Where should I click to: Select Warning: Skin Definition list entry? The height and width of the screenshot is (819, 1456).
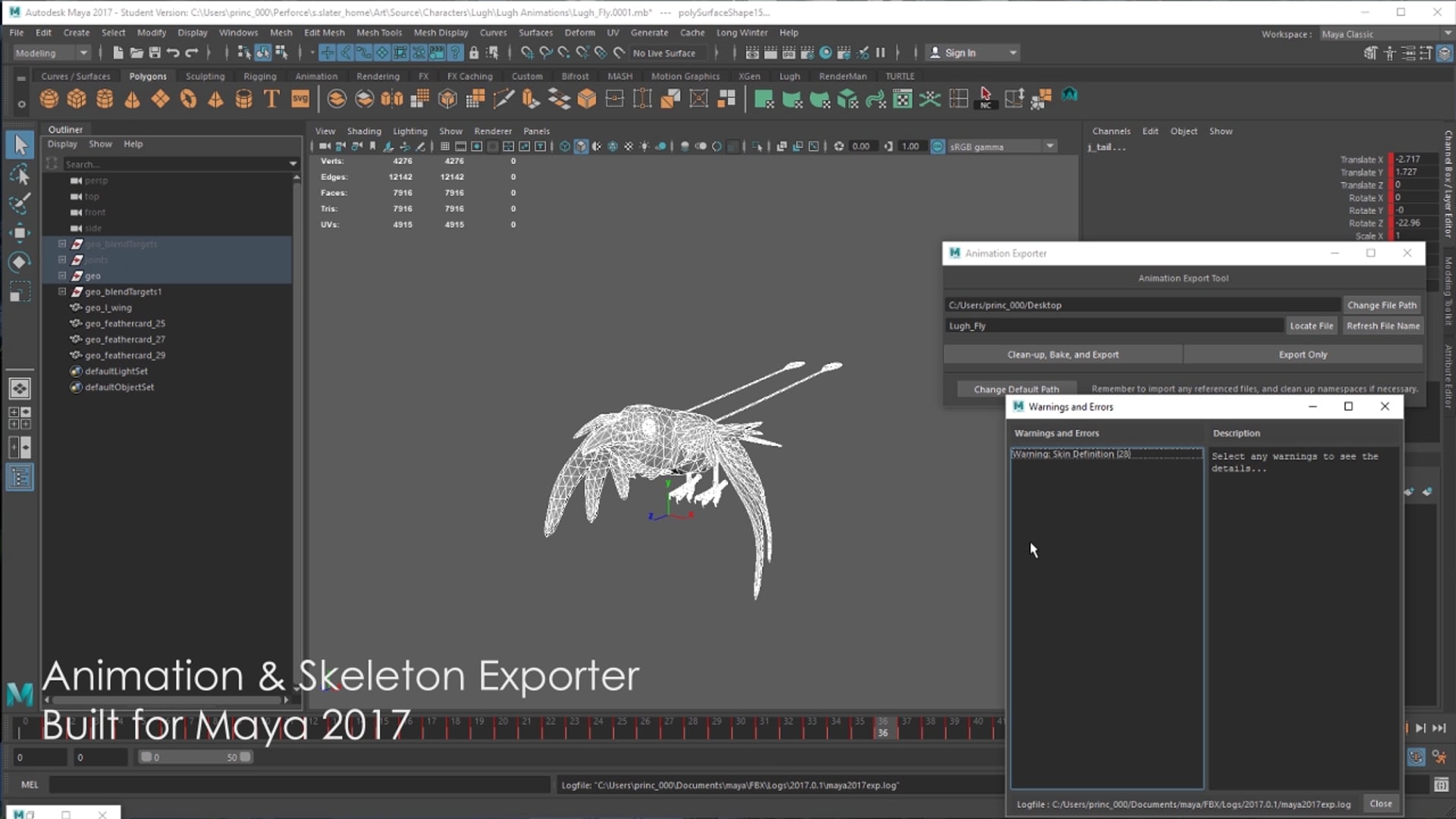click(x=1106, y=453)
